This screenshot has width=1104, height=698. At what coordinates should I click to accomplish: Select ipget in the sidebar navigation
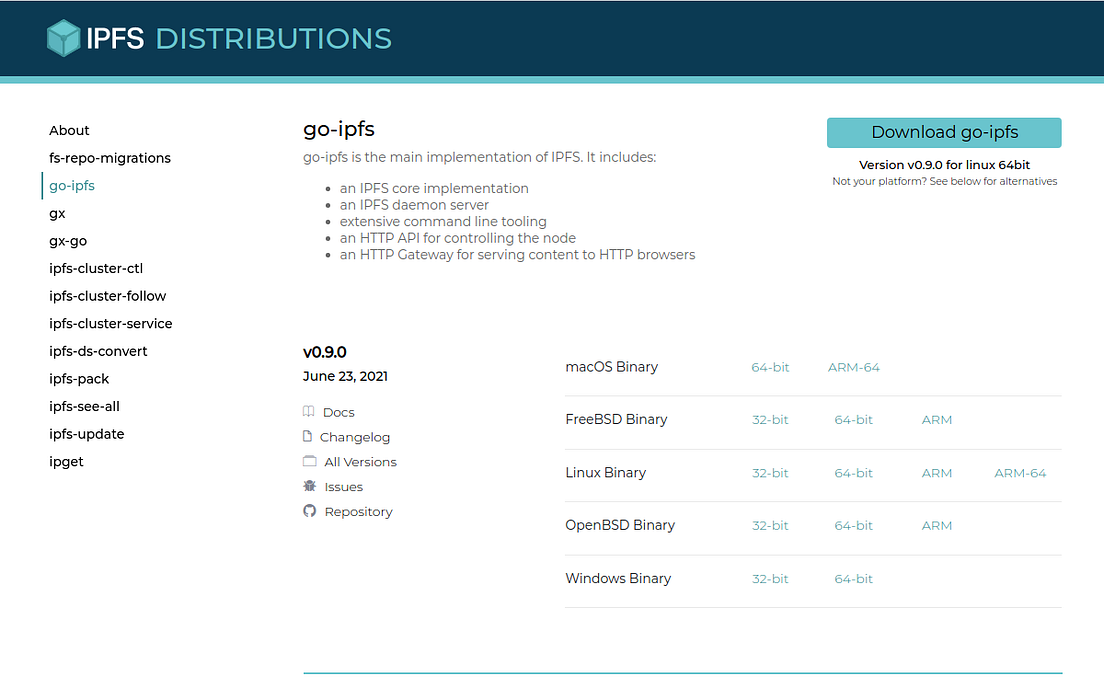[x=66, y=461]
